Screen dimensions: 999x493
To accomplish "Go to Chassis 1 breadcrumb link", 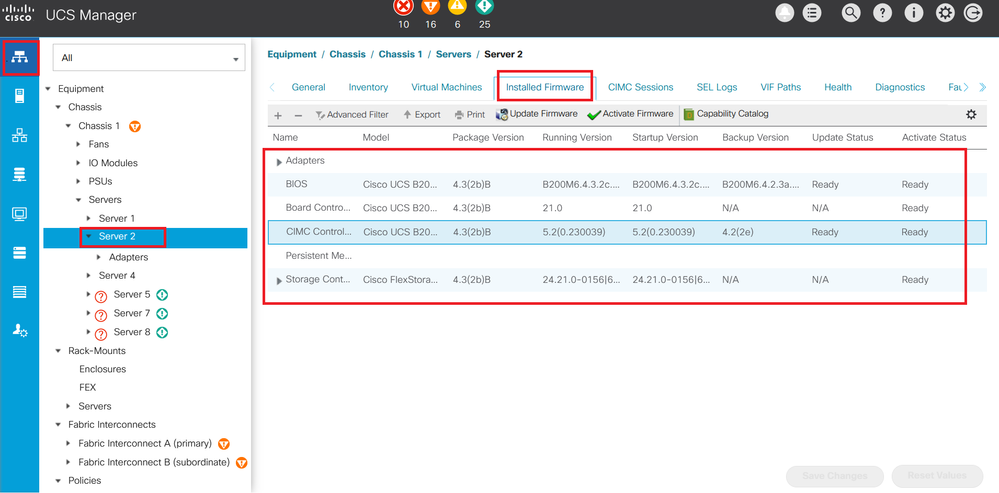I will tap(401, 54).
